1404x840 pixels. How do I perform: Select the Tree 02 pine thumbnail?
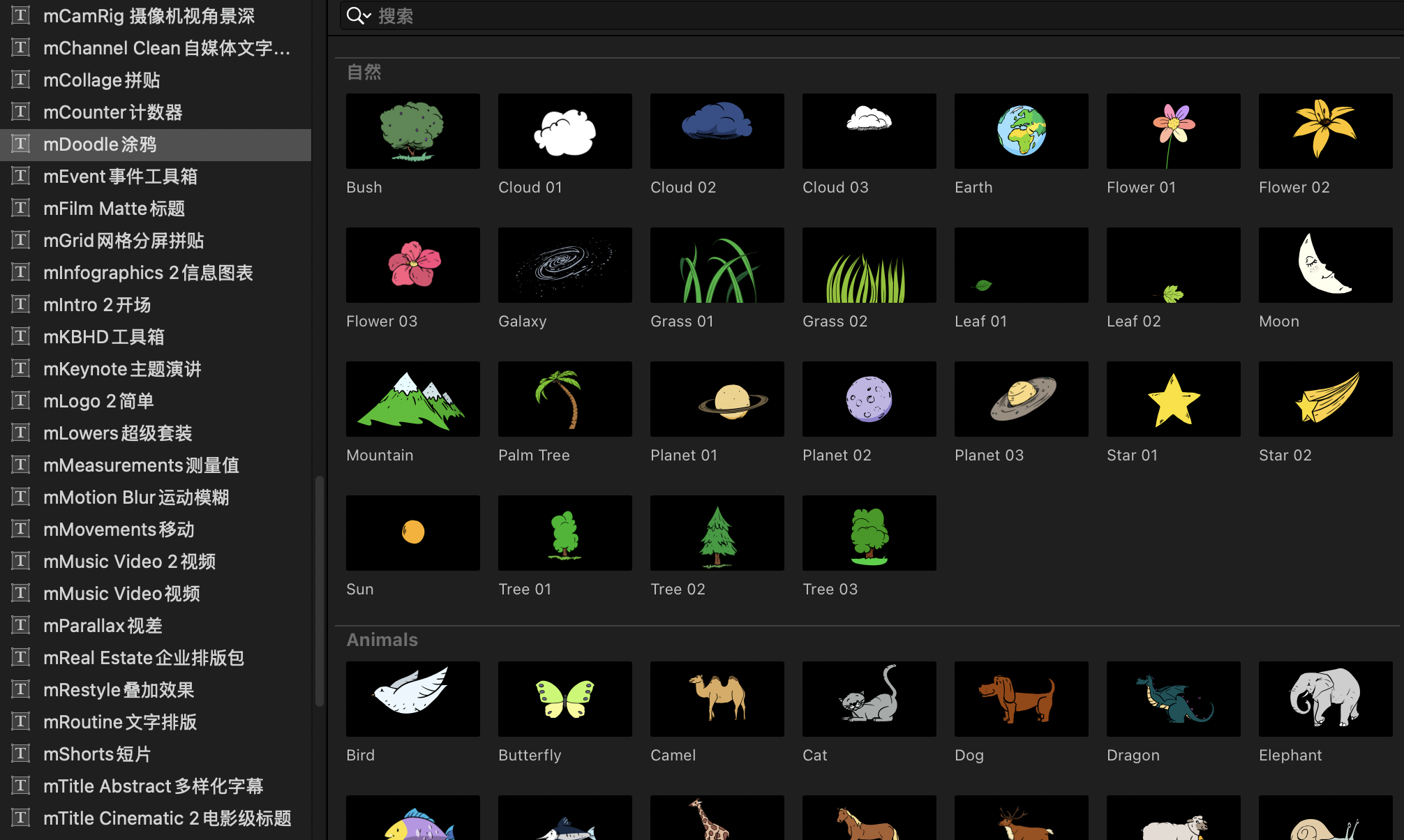(x=717, y=533)
